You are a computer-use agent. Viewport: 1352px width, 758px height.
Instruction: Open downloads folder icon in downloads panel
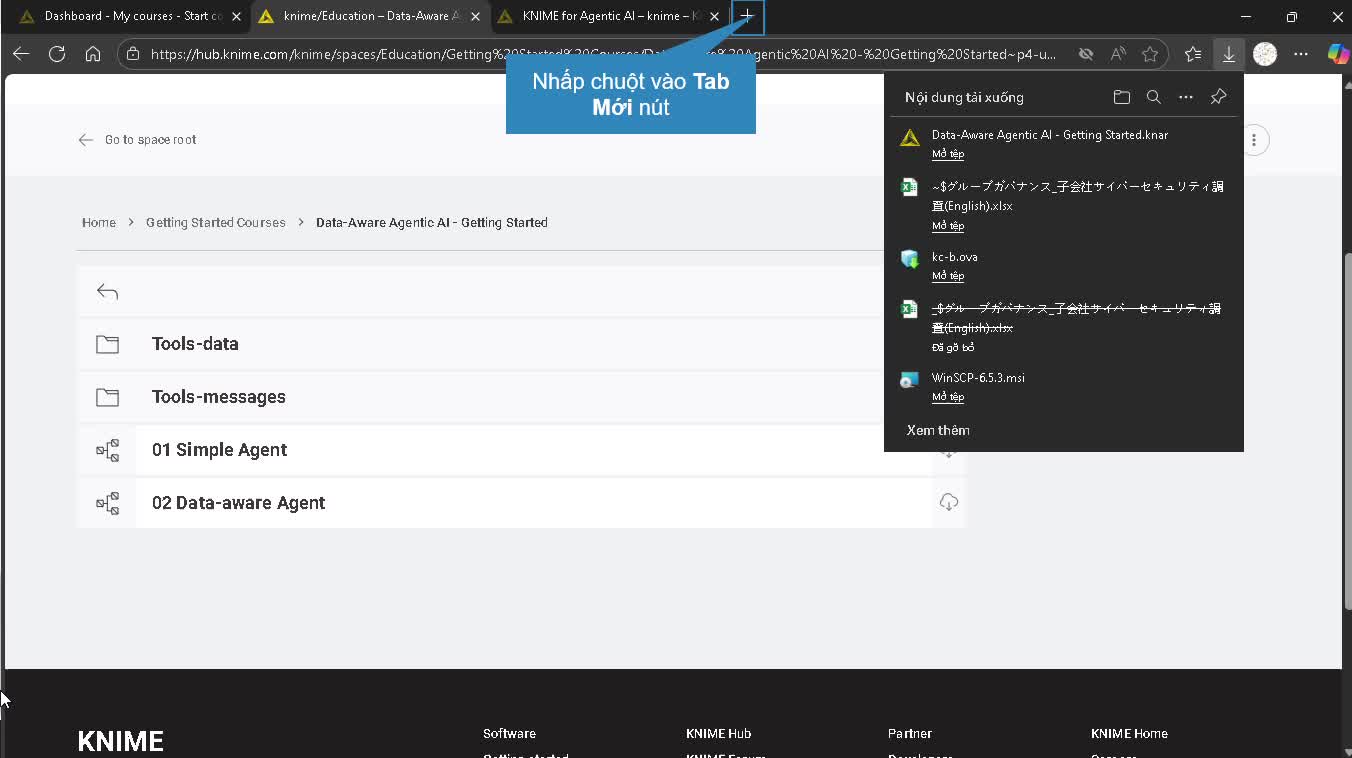pos(1121,97)
